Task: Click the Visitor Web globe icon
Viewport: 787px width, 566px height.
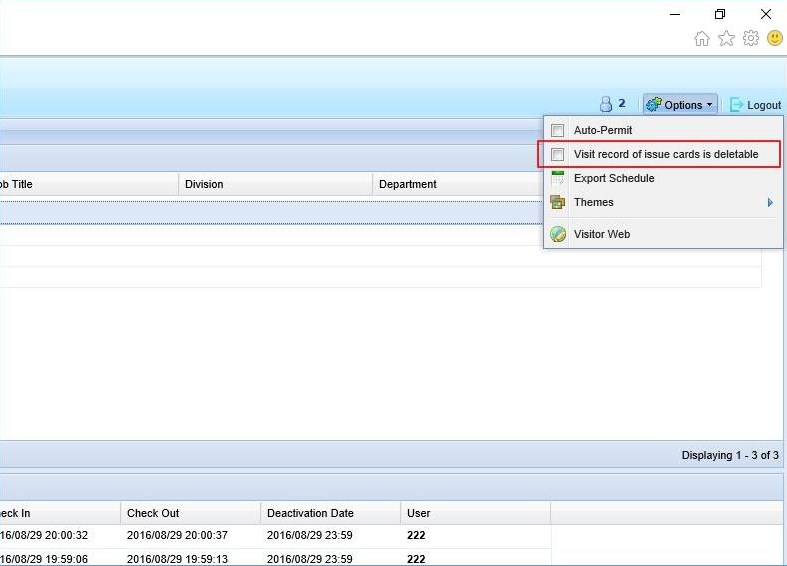Action: pyautogui.click(x=558, y=234)
